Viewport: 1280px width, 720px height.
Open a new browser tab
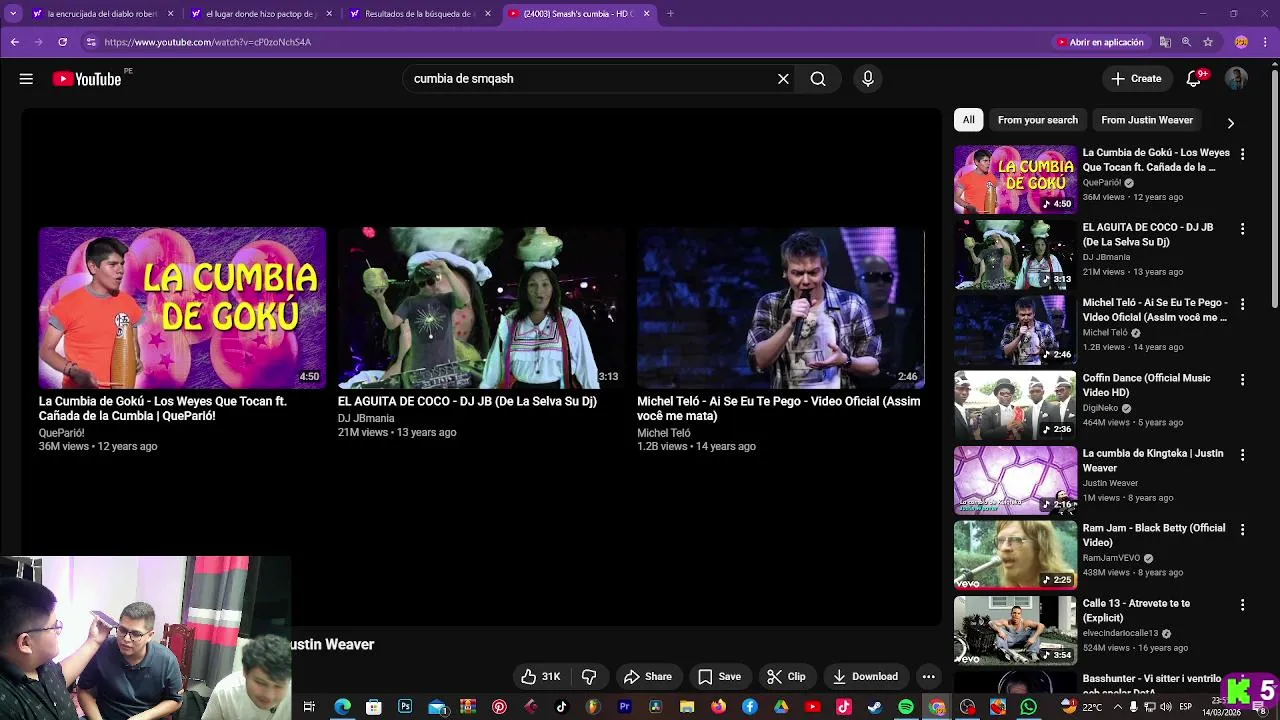(670, 14)
